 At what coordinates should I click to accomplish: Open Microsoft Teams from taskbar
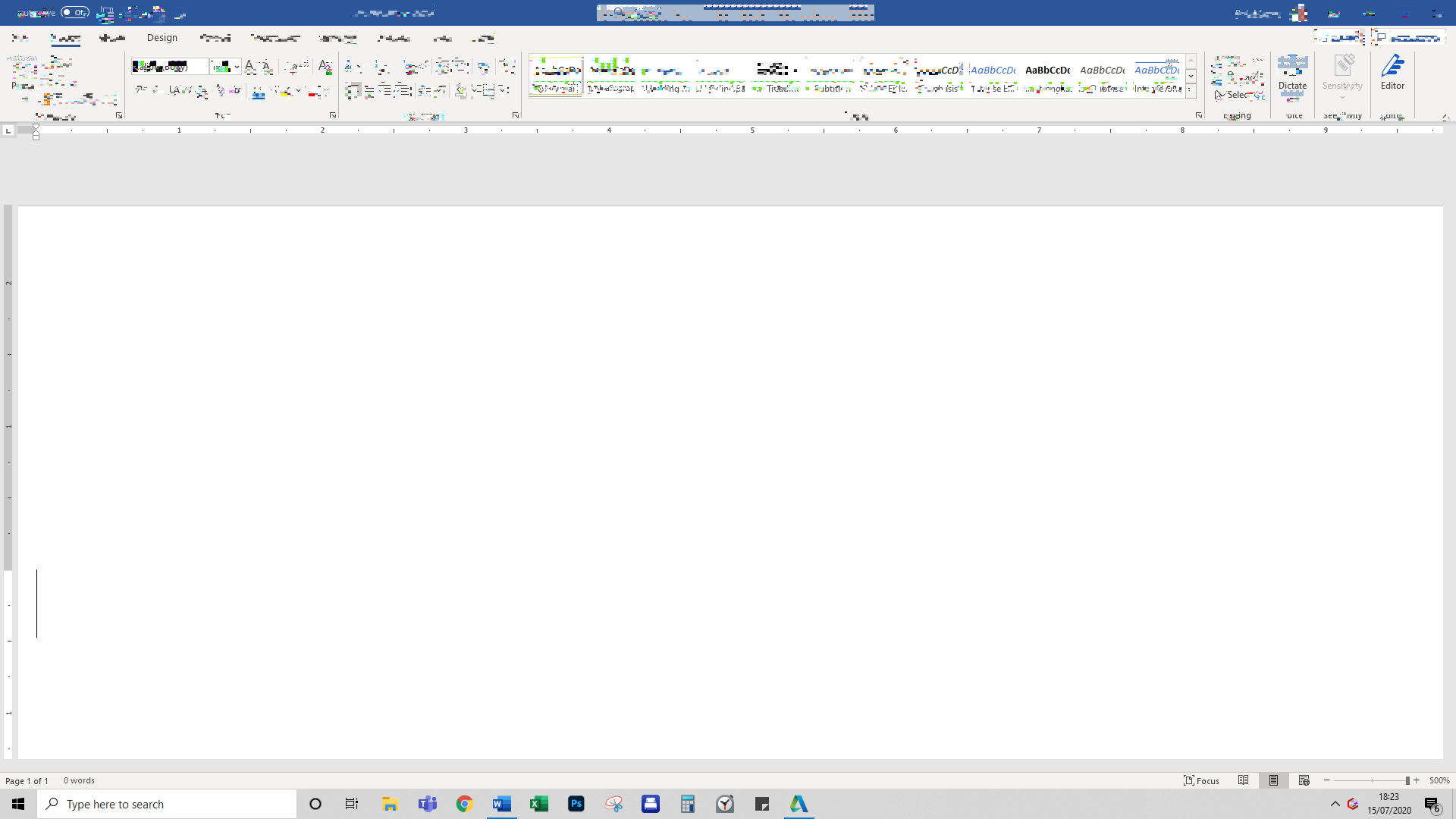click(427, 804)
